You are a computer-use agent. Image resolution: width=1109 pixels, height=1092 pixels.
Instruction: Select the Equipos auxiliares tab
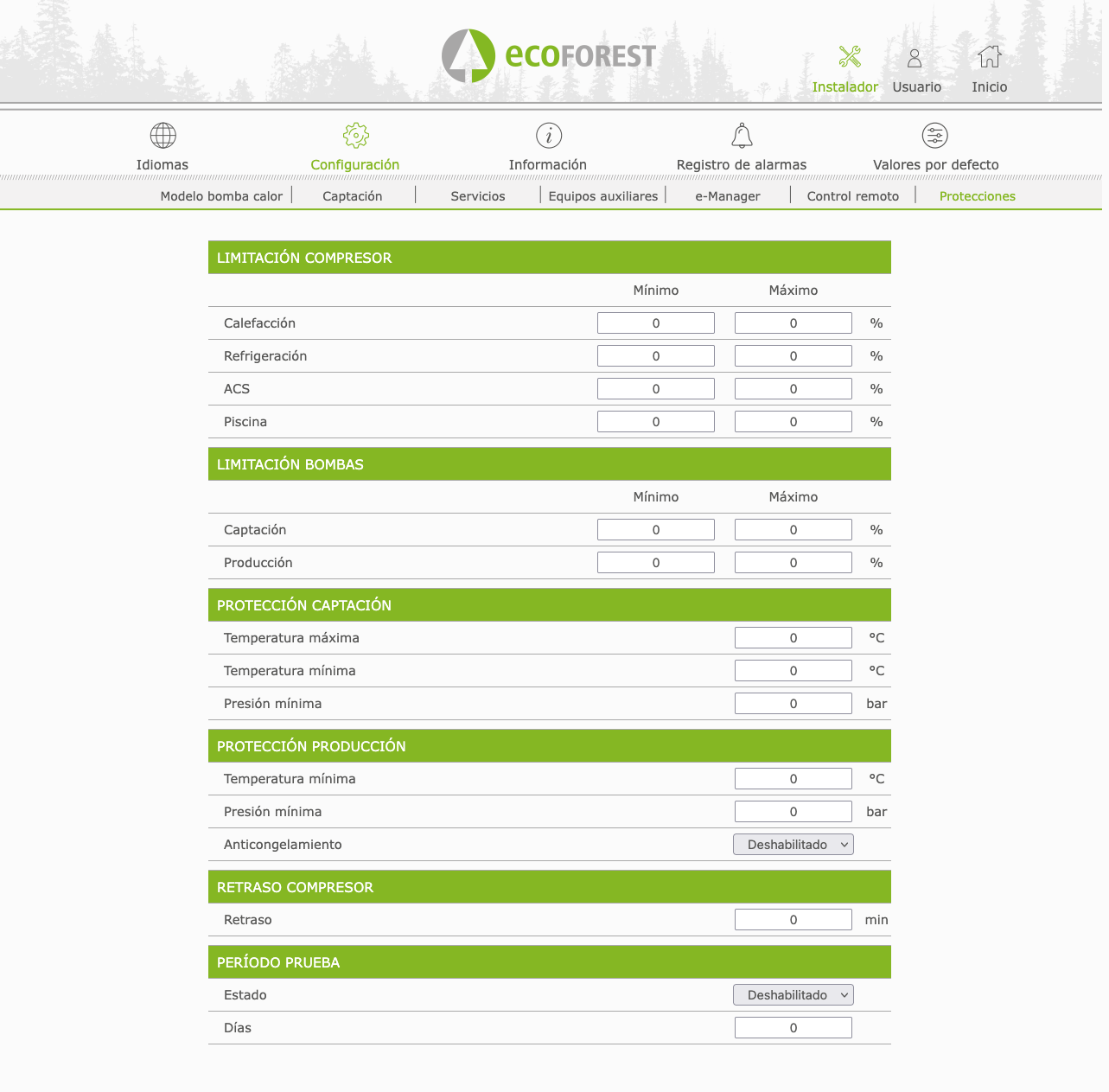point(602,196)
